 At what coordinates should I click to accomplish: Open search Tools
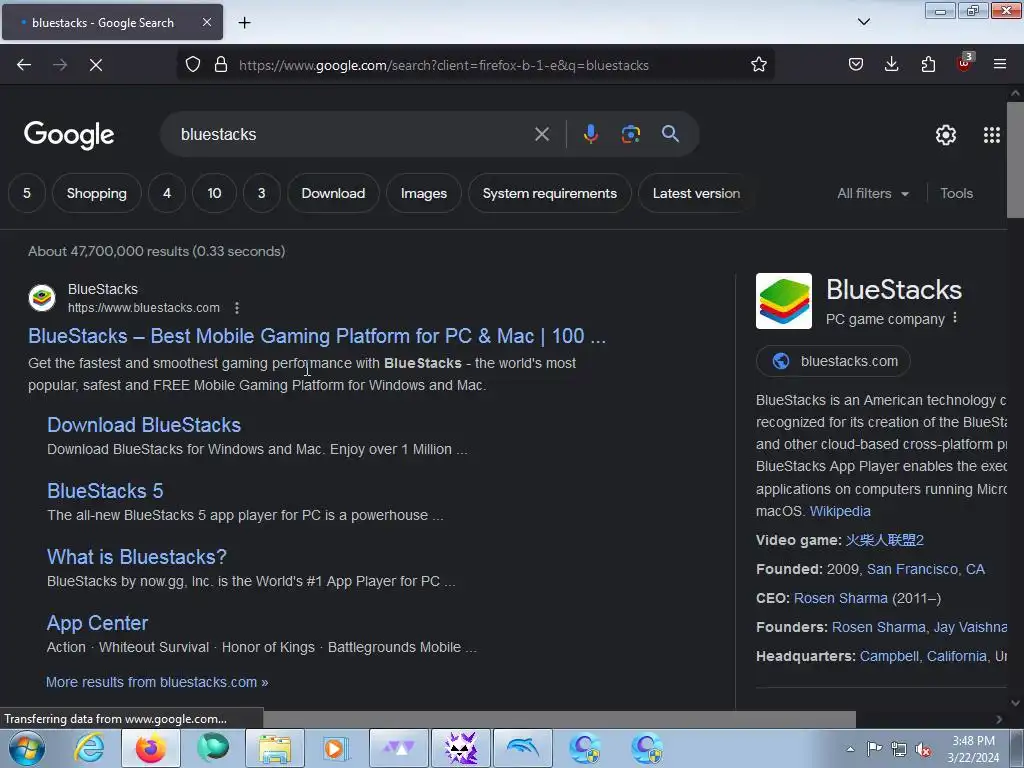(x=956, y=193)
